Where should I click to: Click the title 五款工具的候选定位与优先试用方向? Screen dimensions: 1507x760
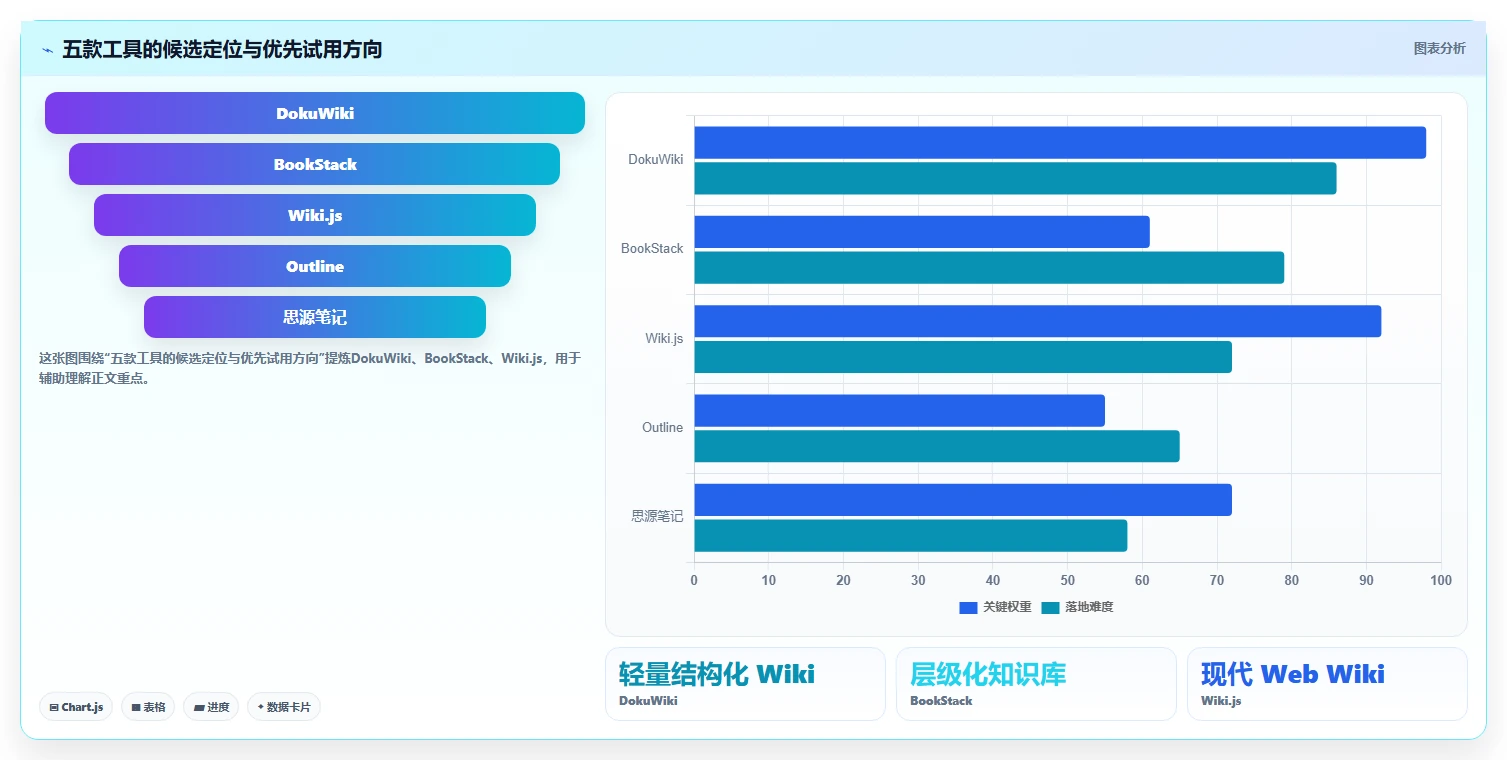[222, 49]
